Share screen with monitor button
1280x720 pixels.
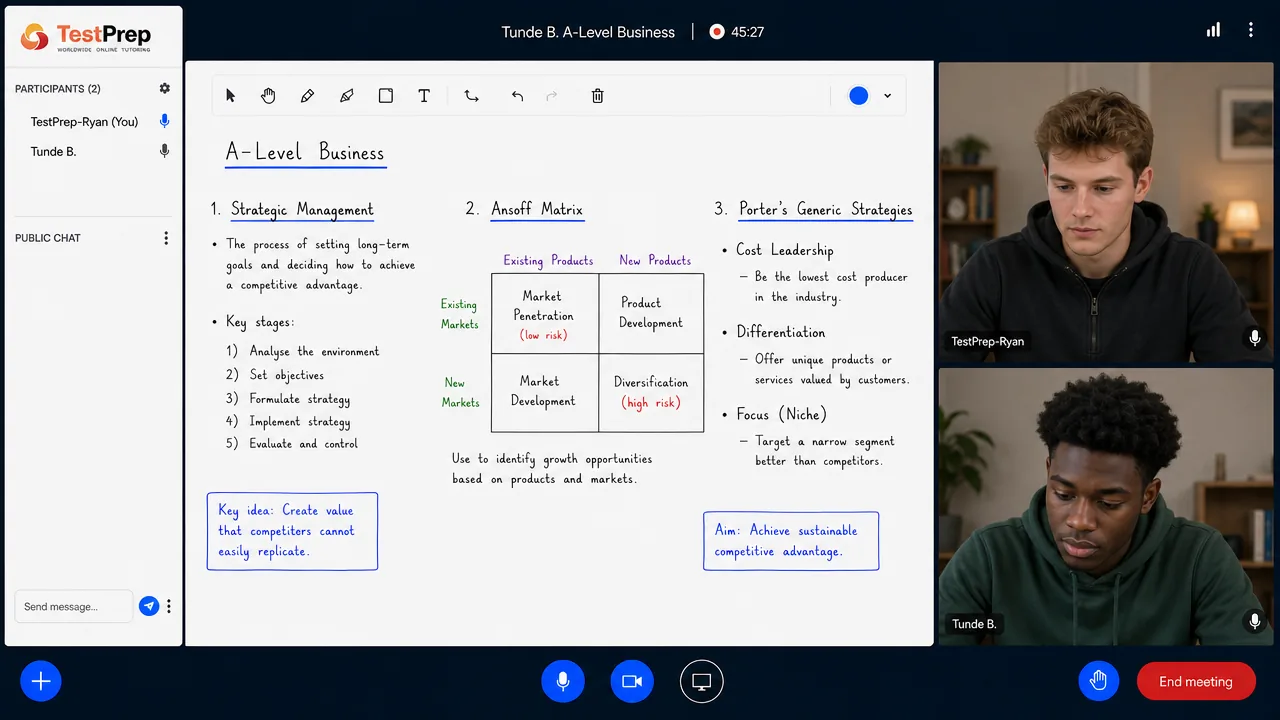point(702,681)
